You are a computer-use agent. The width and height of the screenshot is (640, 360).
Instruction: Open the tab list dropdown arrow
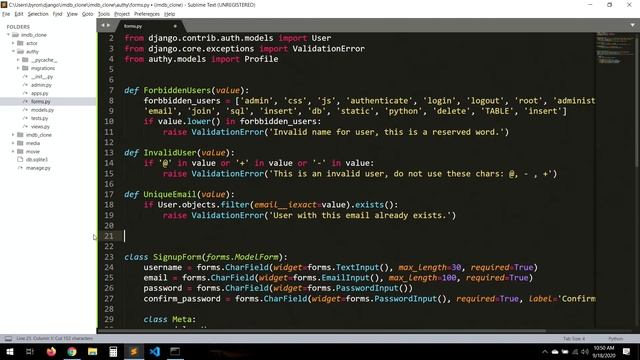coord(632,25)
